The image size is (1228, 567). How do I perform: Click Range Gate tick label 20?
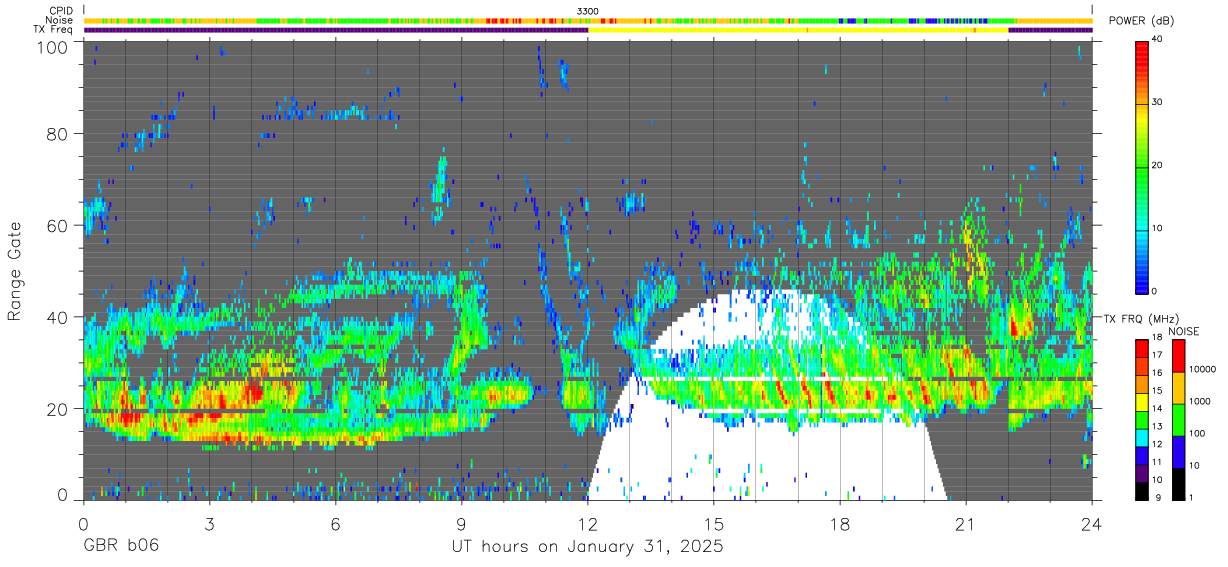tap(57, 408)
